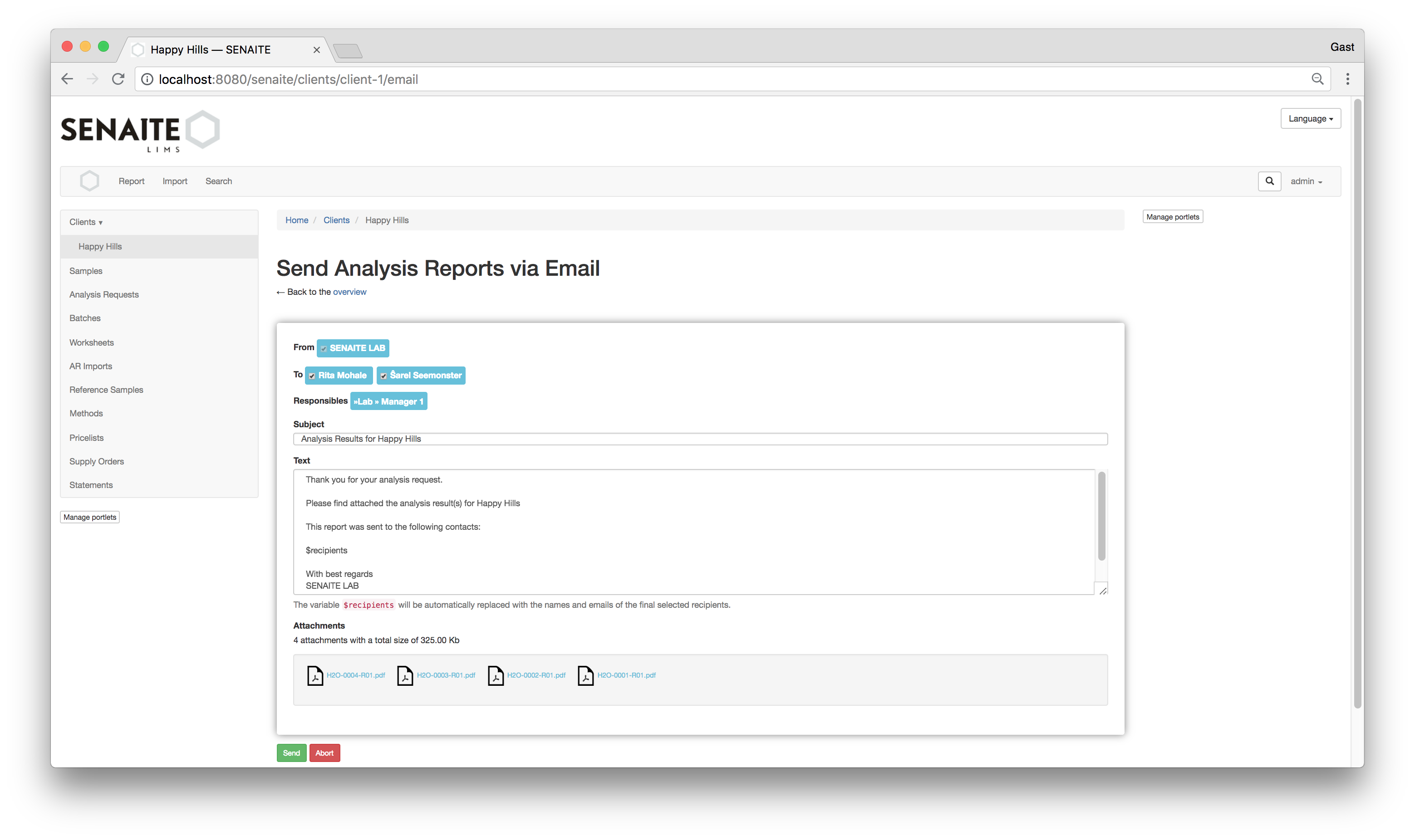Open H2O-0003-R01.pdf attachment icon
The width and height of the screenshot is (1415, 840).
click(x=404, y=675)
